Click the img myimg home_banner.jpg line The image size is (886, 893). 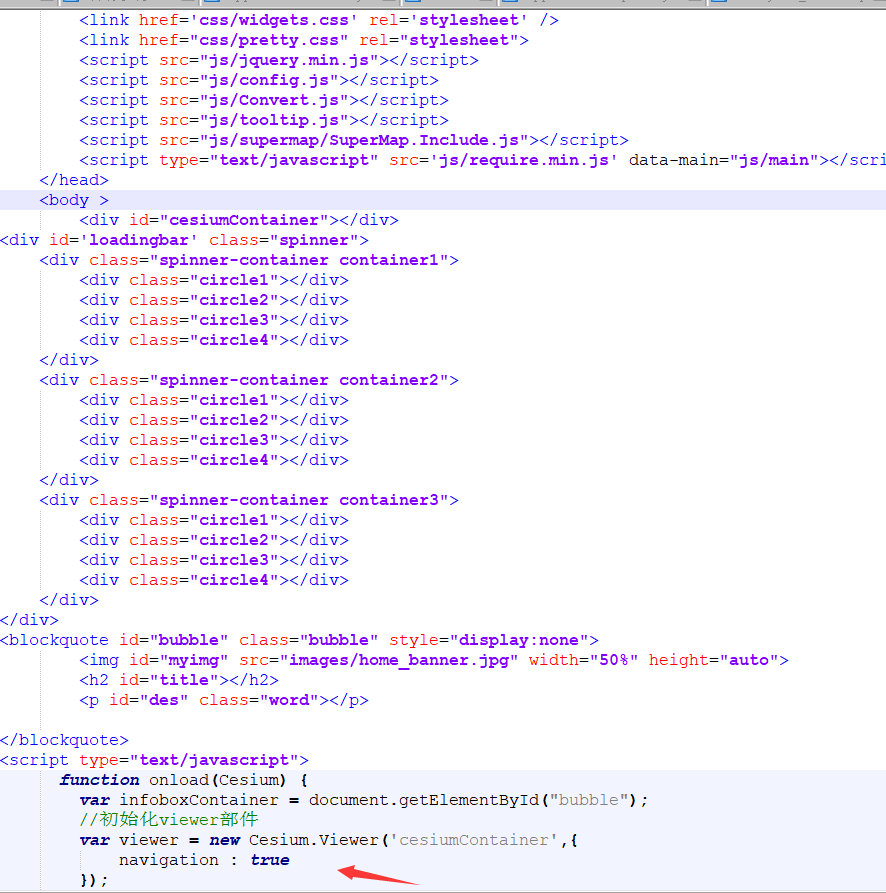click(x=434, y=660)
